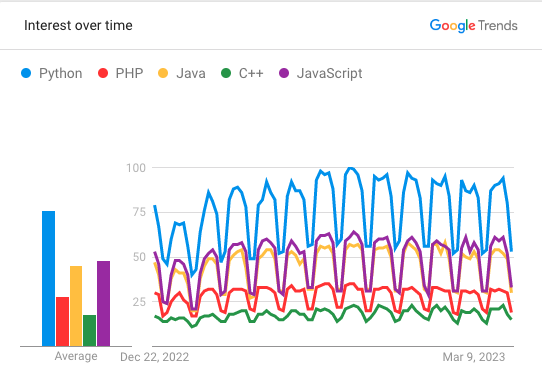Click the Average label under bars

[76, 356]
